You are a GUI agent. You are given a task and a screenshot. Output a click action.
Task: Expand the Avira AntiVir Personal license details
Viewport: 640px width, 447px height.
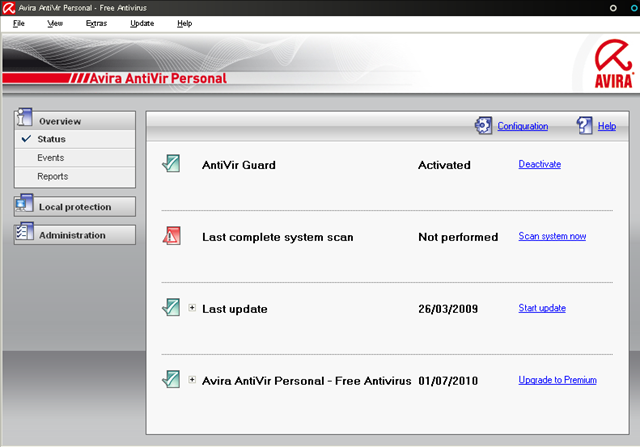tap(192, 380)
